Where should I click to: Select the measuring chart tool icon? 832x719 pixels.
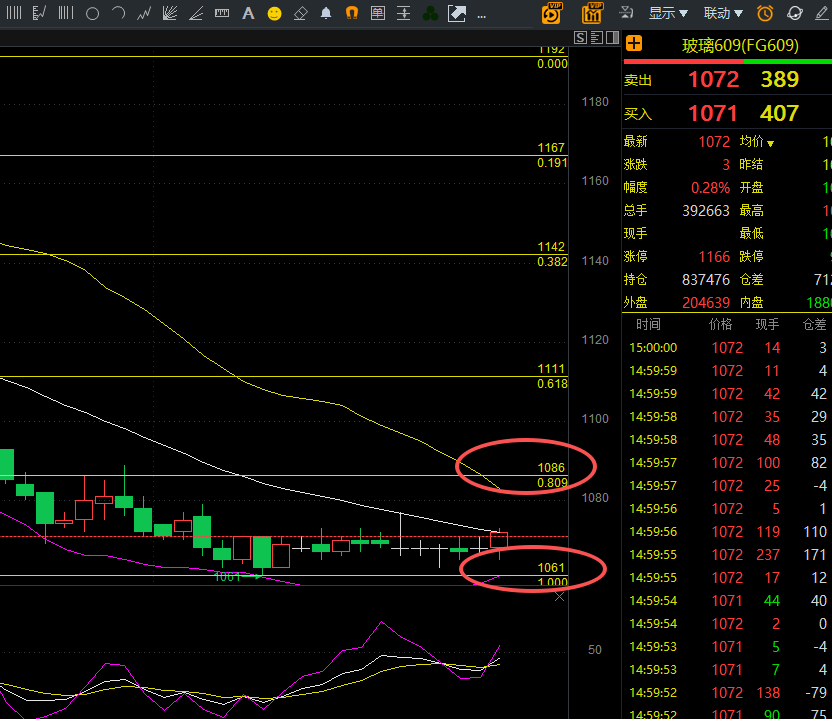[x=39, y=13]
